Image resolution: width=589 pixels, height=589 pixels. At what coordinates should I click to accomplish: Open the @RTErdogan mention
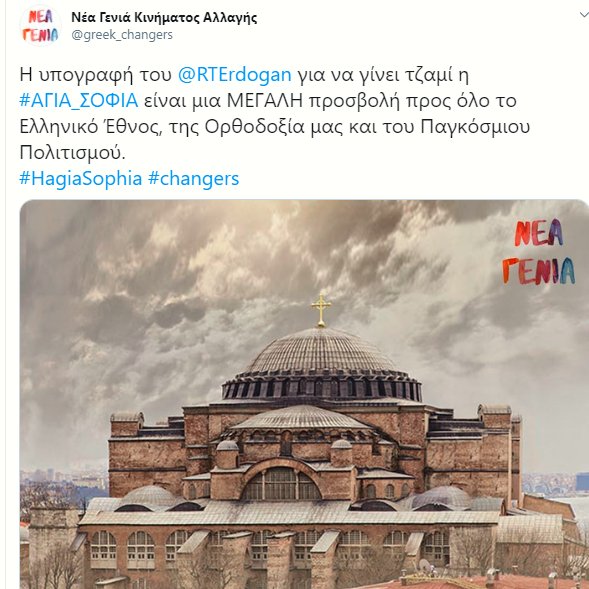[x=234, y=75]
